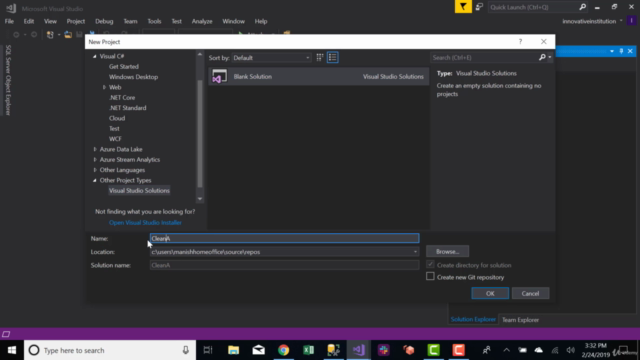Collapse the Visual C# tree node
This screenshot has width=640, height=360.
pos(95,56)
